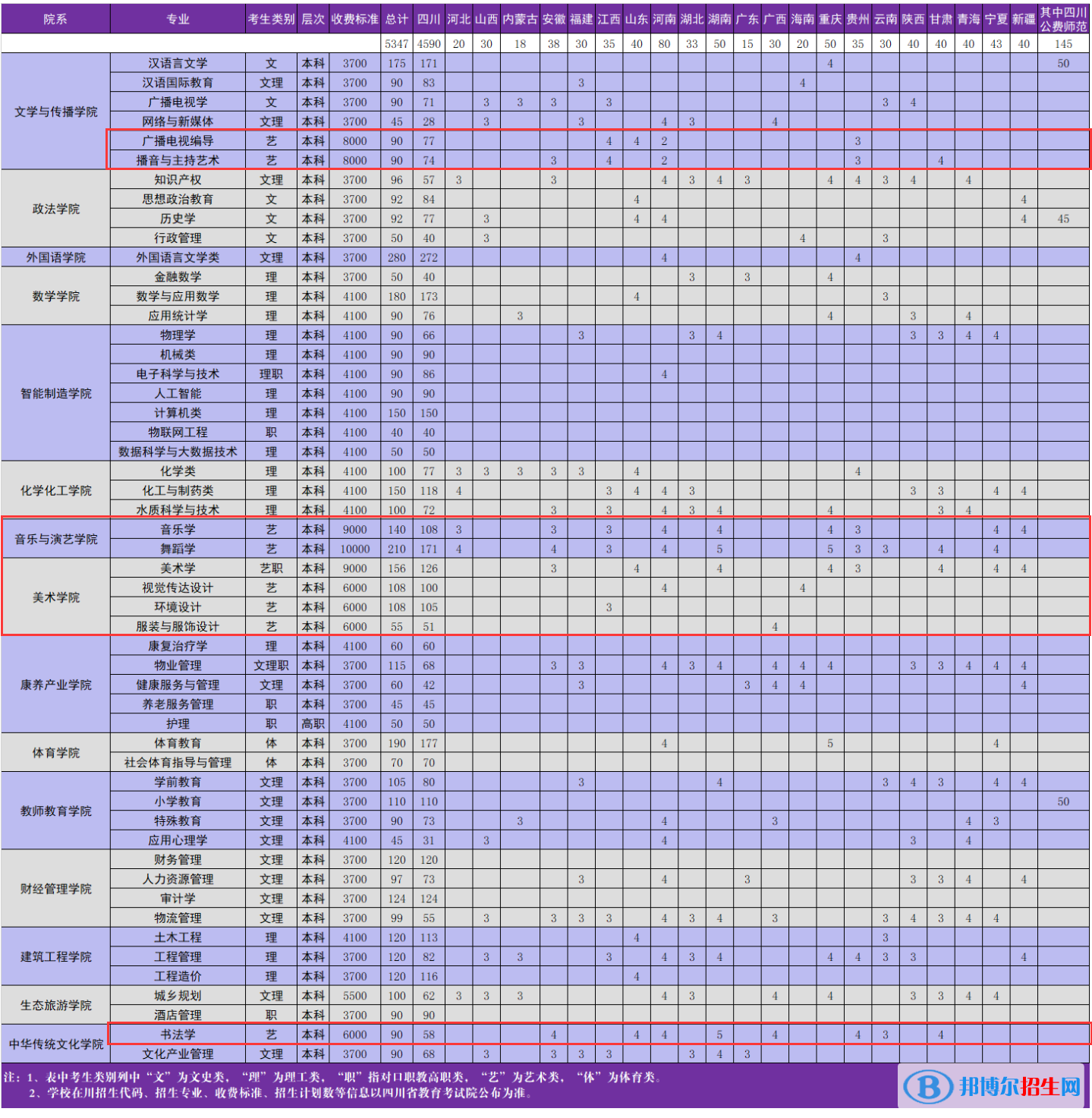Select the 应用心理学 major cell
Image resolution: width=1092 pixels, height=1118 pixels.
178,840
